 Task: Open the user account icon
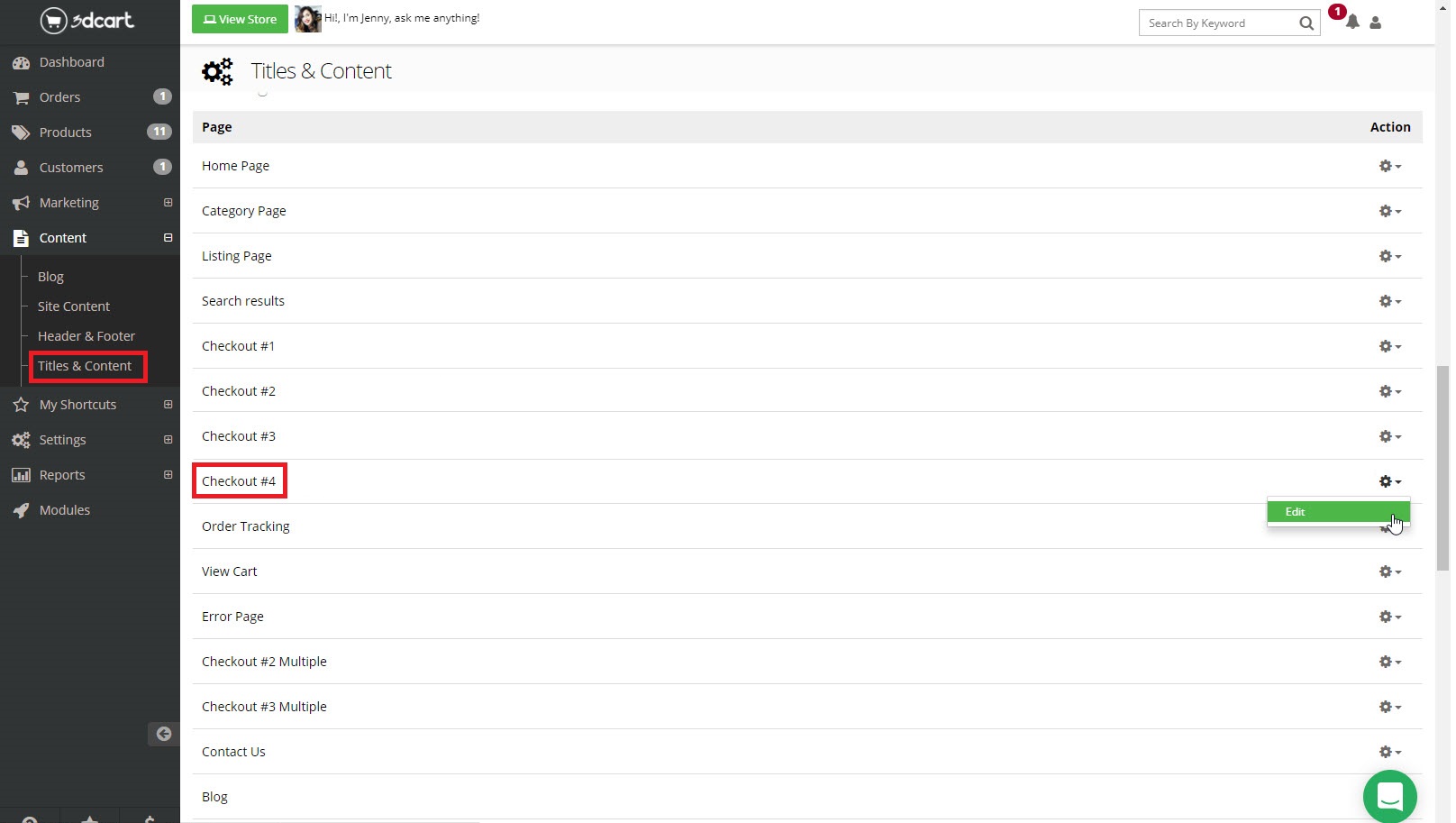click(x=1375, y=23)
